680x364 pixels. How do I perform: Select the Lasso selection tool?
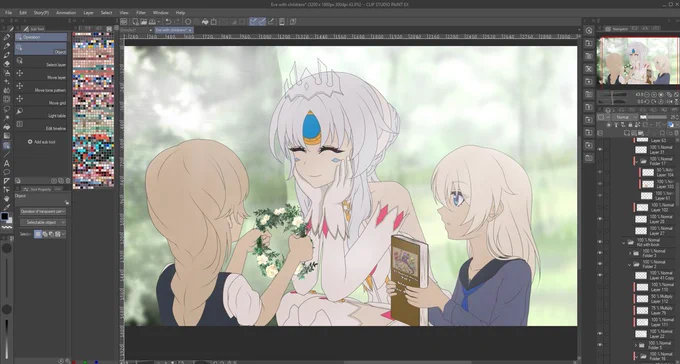[7, 108]
